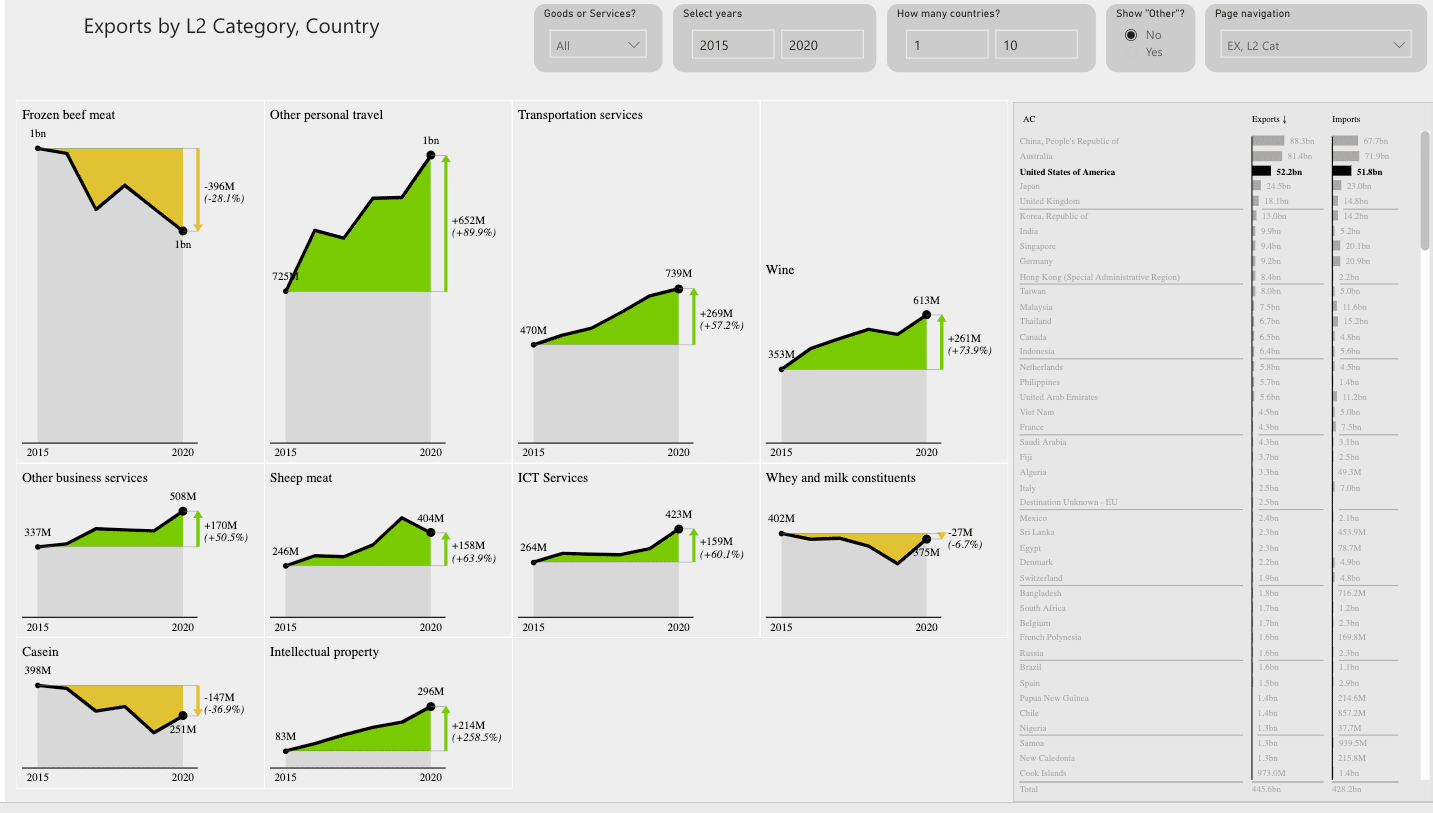Click the 2020 endpoint dot on Transportation services
The image size is (1433, 813).
tap(679, 289)
